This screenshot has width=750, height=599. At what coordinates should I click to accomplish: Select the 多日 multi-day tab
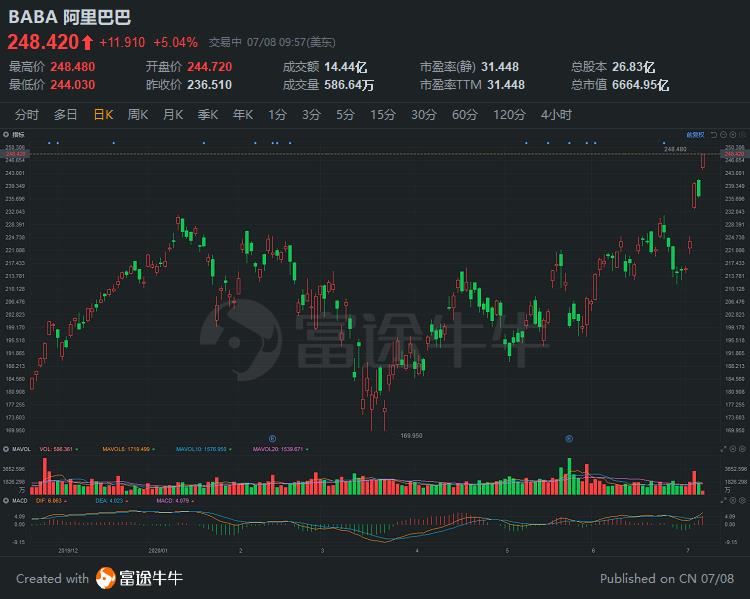(66, 115)
